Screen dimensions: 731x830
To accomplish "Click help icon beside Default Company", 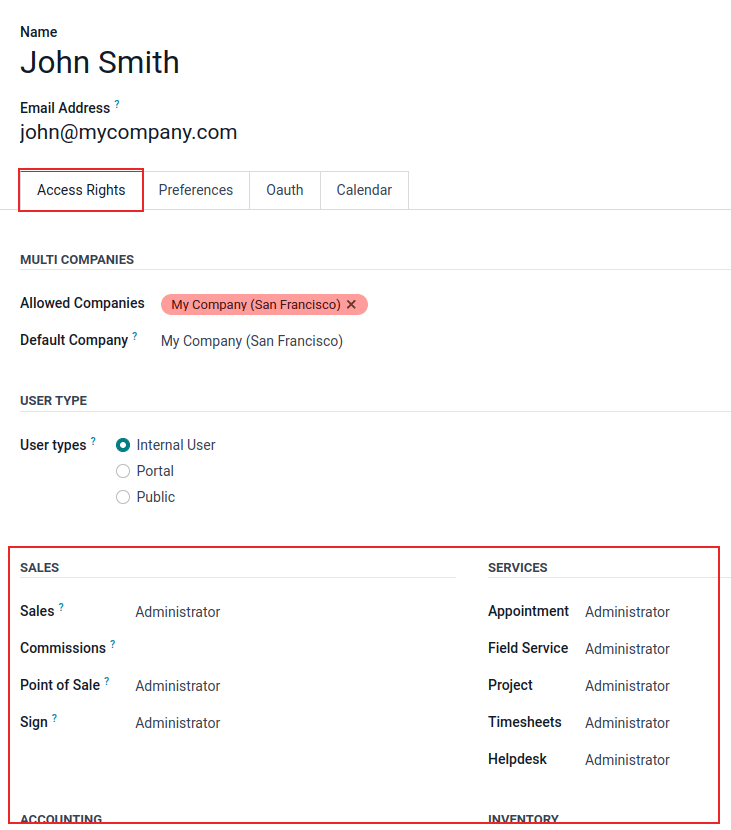I will [135, 337].
